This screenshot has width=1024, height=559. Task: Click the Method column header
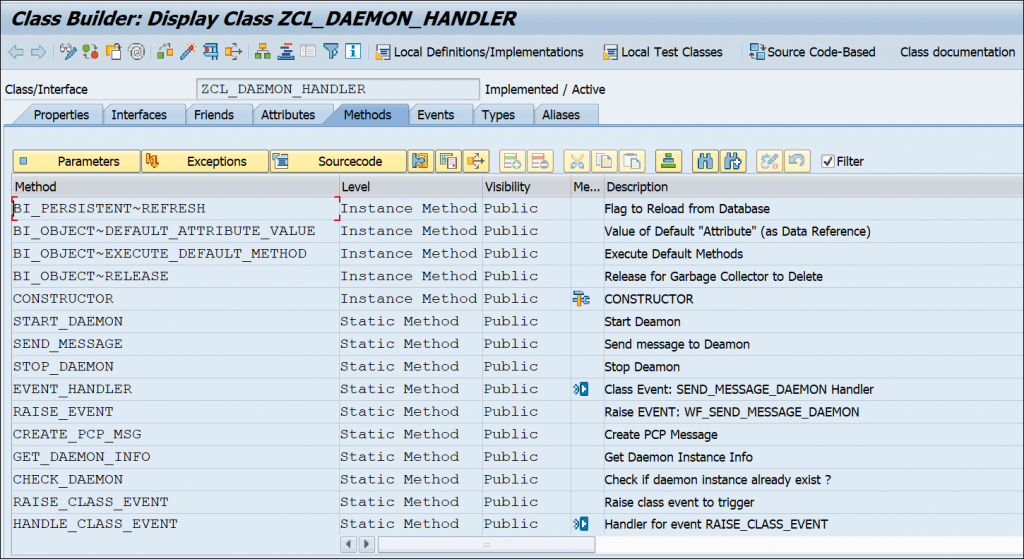(x=176, y=187)
